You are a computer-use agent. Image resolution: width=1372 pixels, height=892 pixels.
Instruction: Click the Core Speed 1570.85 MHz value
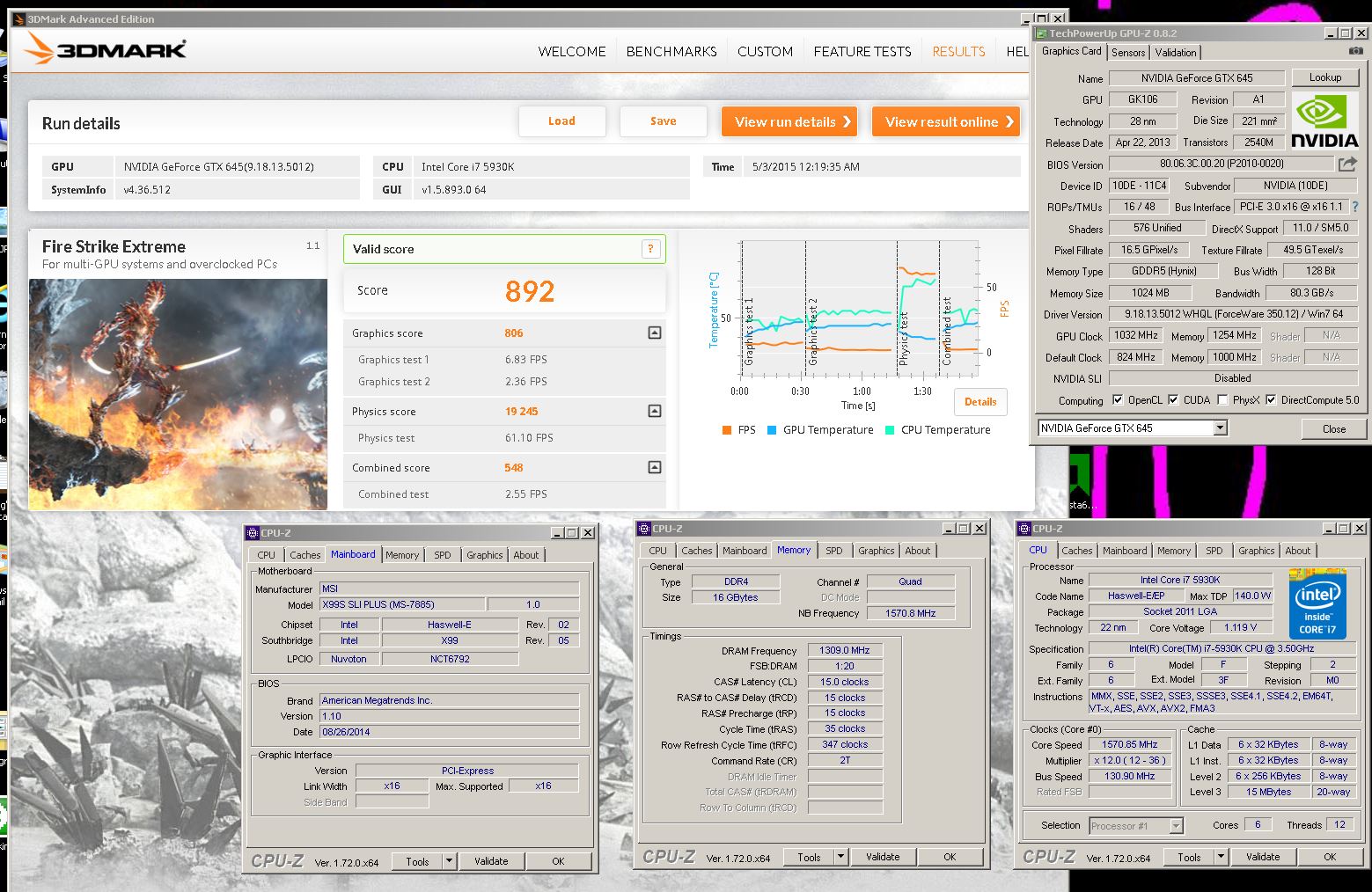click(x=1130, y=744)
